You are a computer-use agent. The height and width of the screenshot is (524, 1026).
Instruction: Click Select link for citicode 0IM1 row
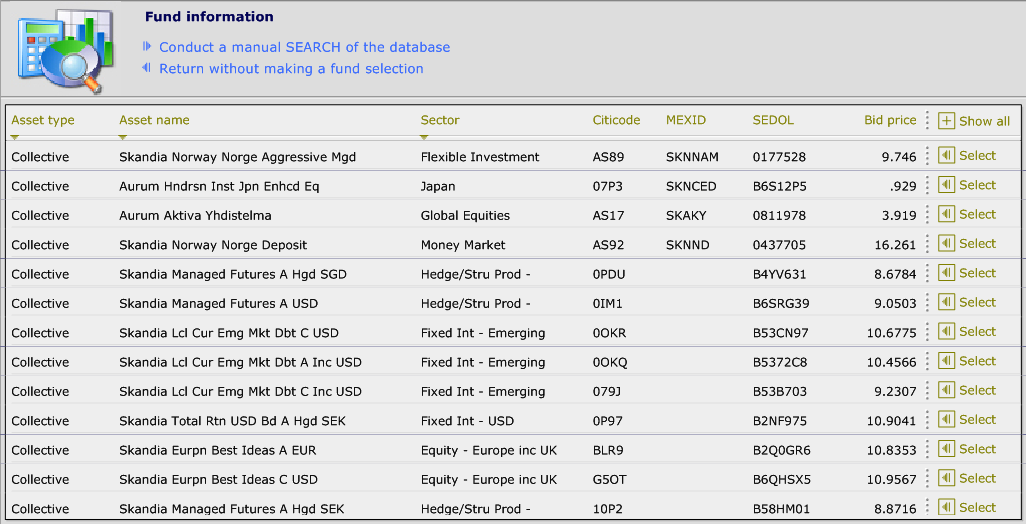(x=978, y=303)
